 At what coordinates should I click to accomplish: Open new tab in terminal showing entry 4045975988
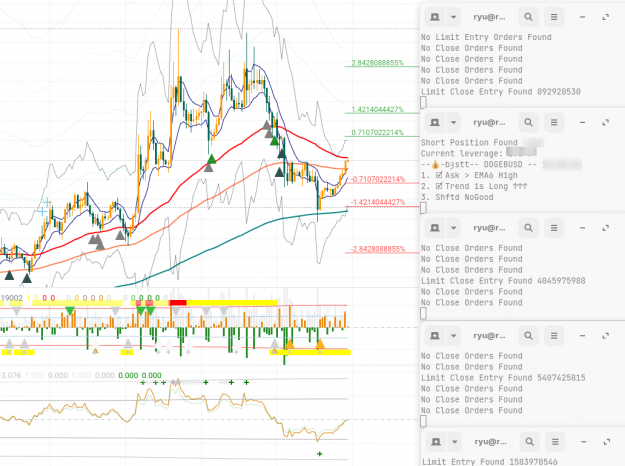click(x=434, y=228)
